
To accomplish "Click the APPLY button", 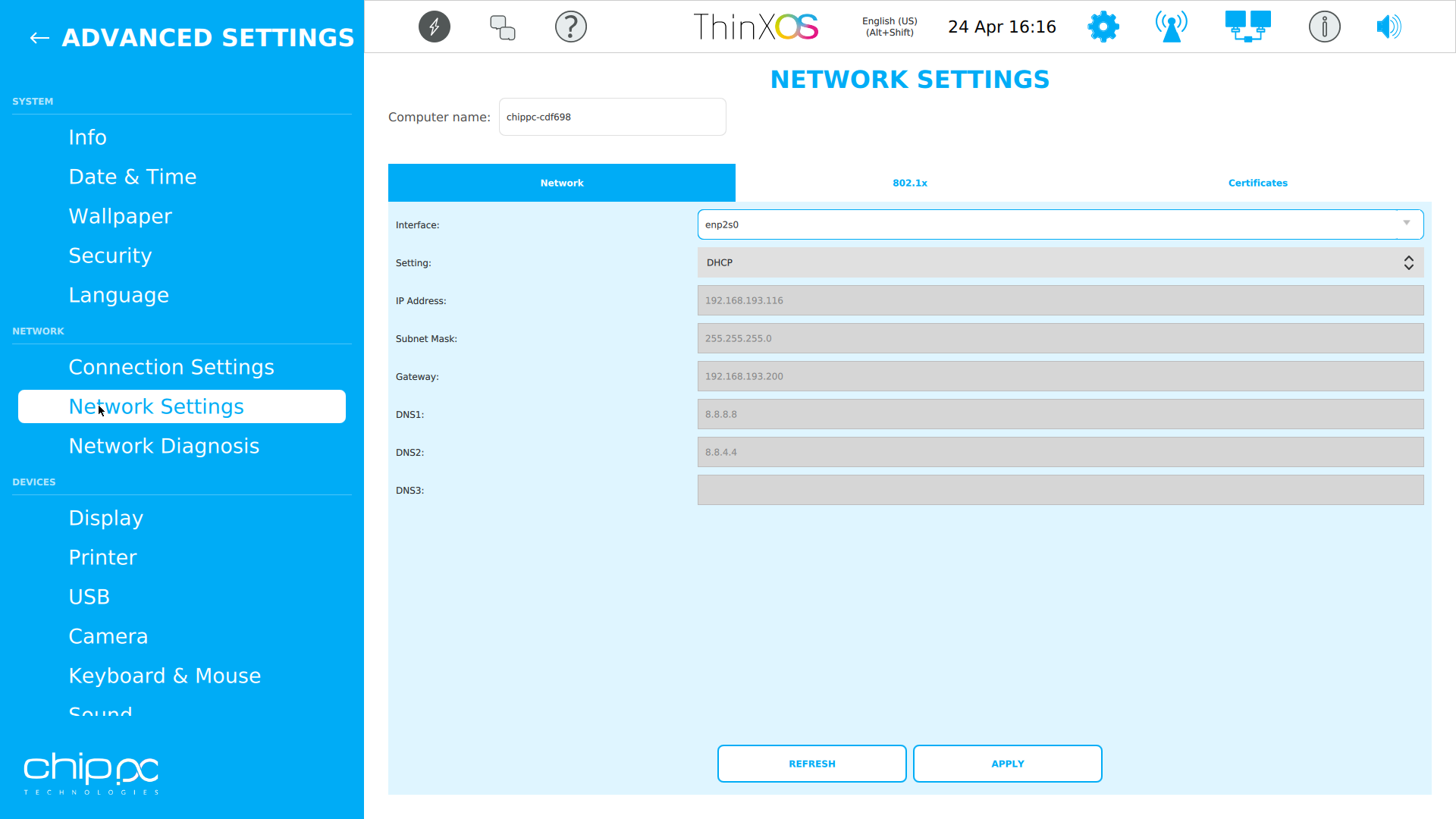I will pyautogui.click(x=1007, y=764).
